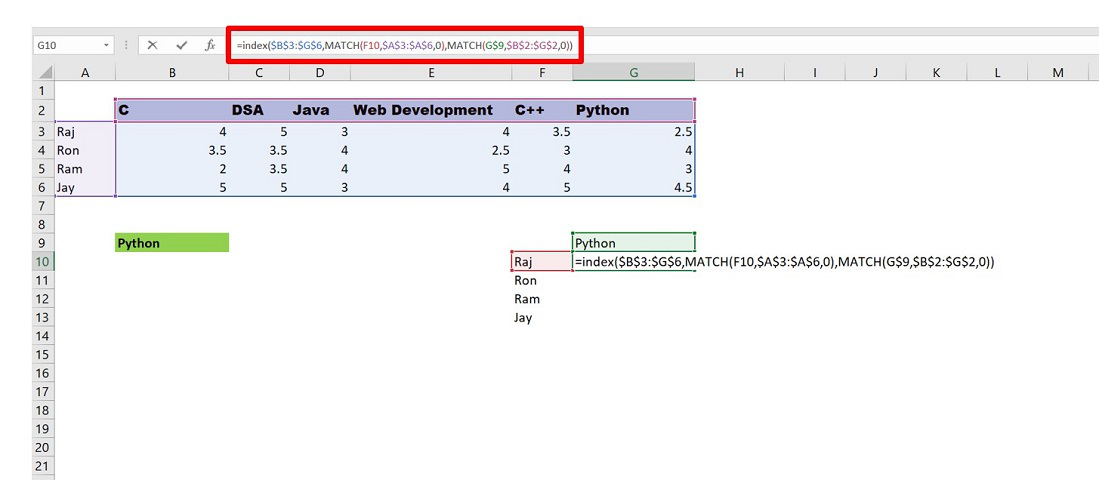Click the Python cell above the formula
Image resolution: width=1099 pixels, height=480 pixels.
tap(633, 243)
